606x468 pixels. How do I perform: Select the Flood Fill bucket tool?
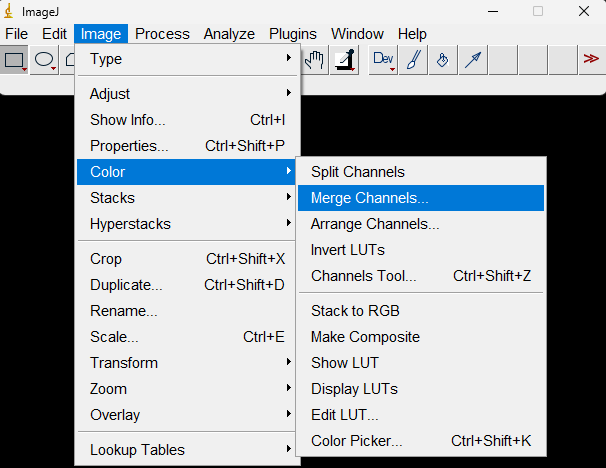pyautogui.click(x=443, y=60)
